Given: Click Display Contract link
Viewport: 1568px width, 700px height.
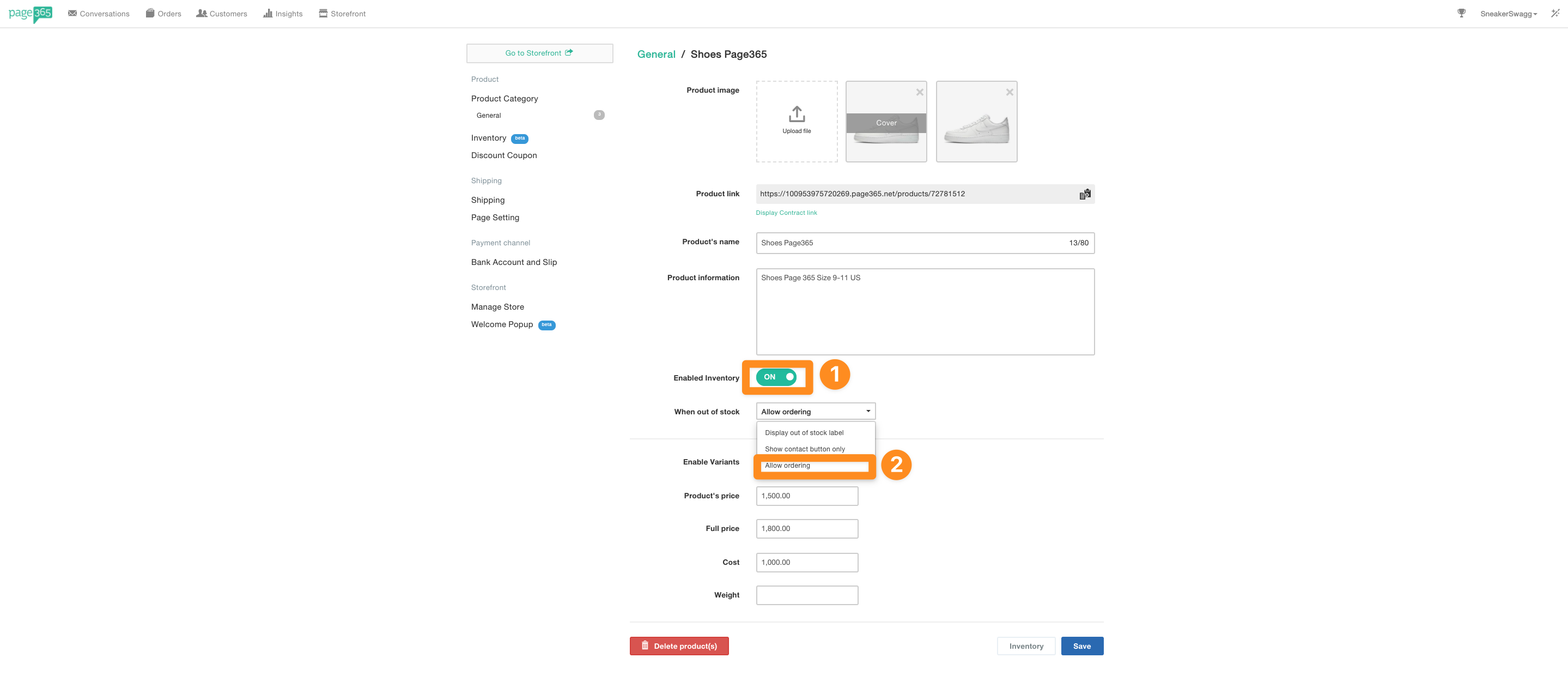Looking at the screenshot, I should [786, 213].
